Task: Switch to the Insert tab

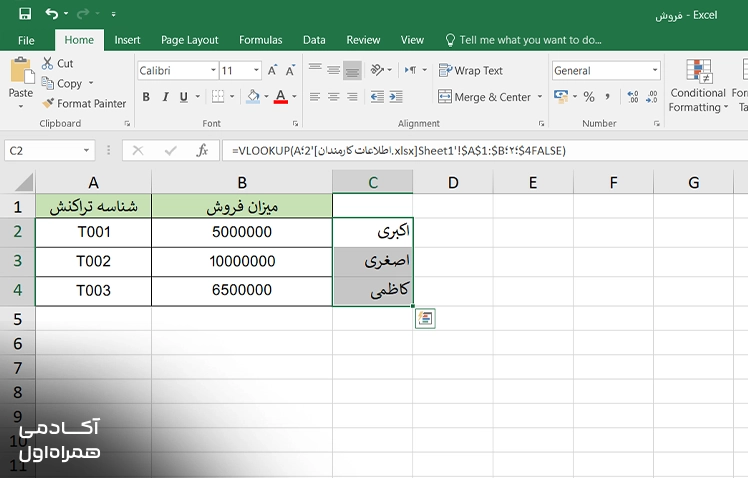Action: click(127, 40)
